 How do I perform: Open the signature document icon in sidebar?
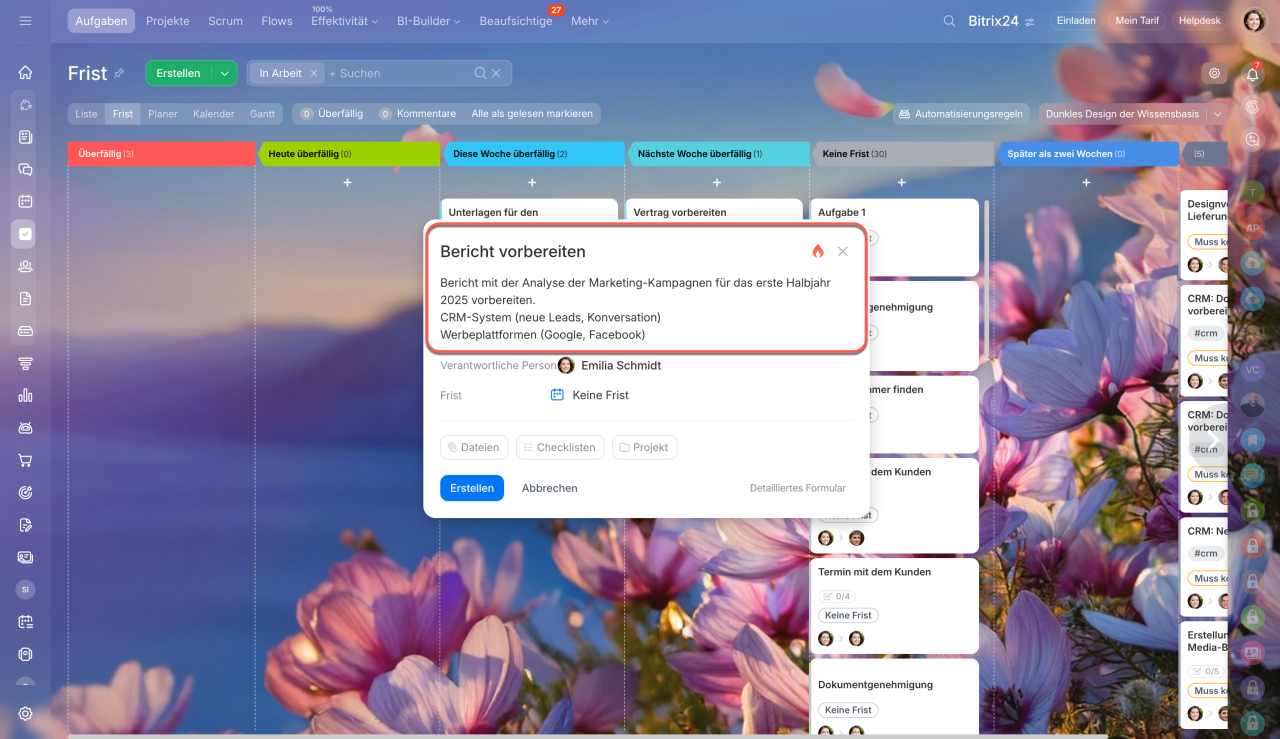click(x=25, y=525)
